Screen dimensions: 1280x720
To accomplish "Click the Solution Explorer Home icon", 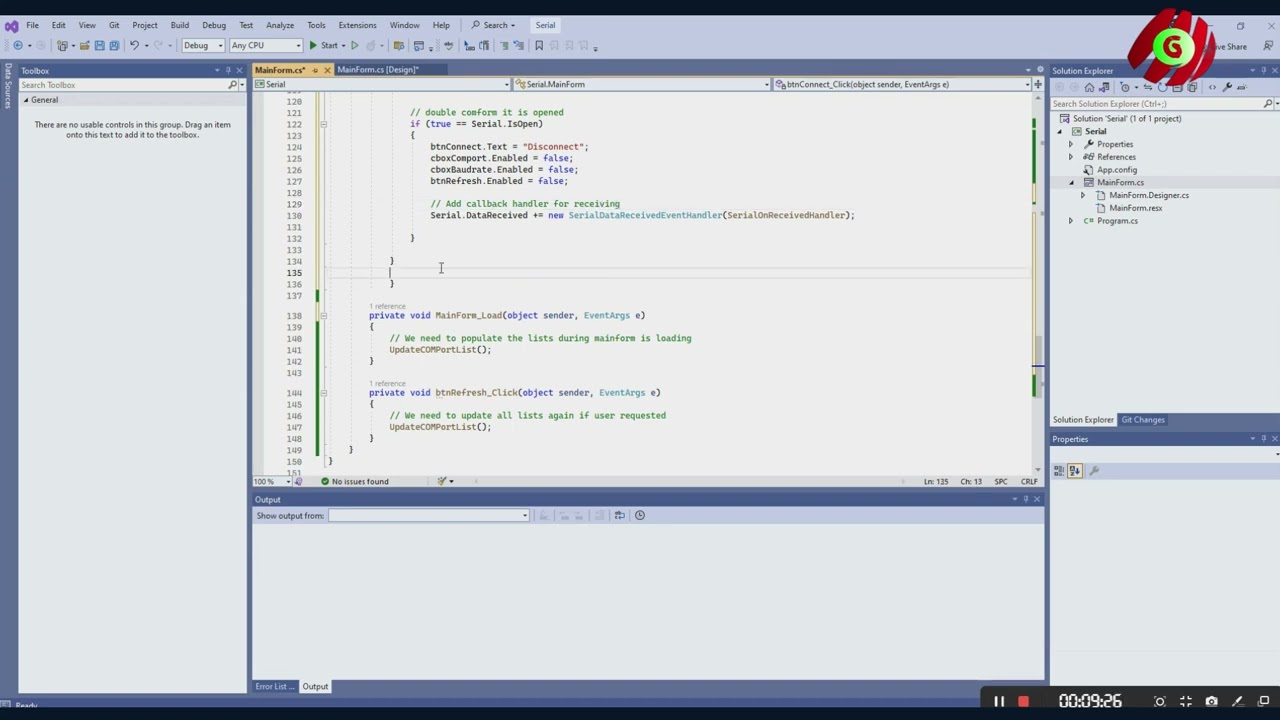I will click(1089, 87).
